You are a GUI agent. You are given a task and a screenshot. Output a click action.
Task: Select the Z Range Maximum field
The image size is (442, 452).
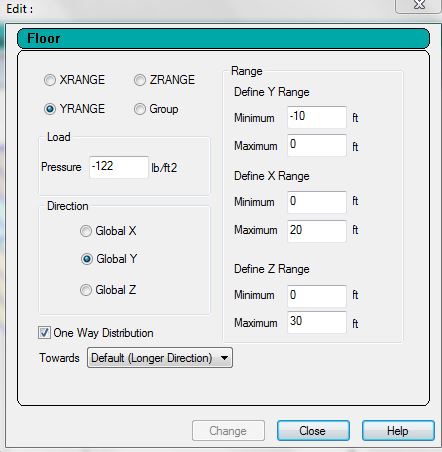[317, 322]
